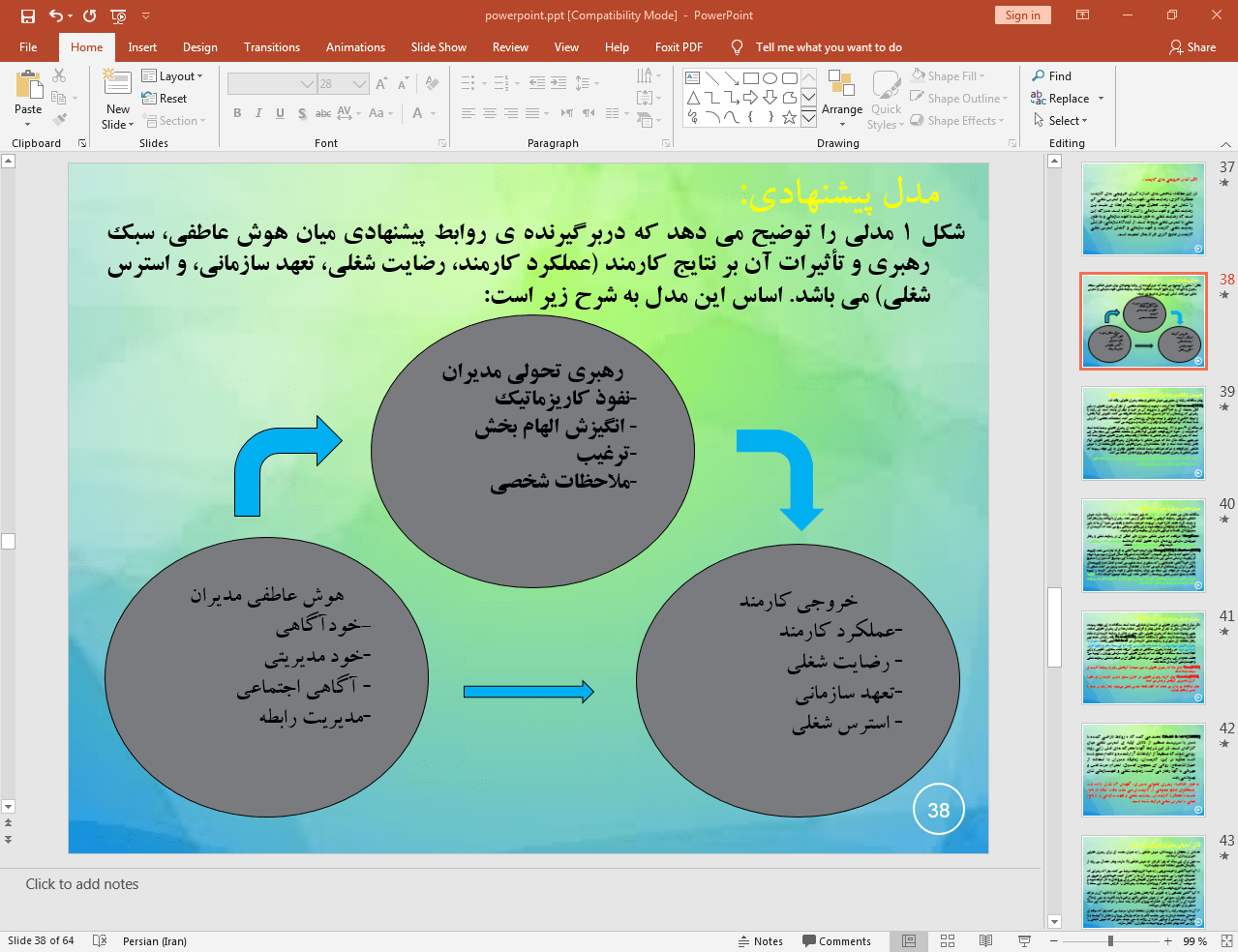This screenshot has height=952, width=1238.
Task: Open the Layout dropdown
Action: 172,75
